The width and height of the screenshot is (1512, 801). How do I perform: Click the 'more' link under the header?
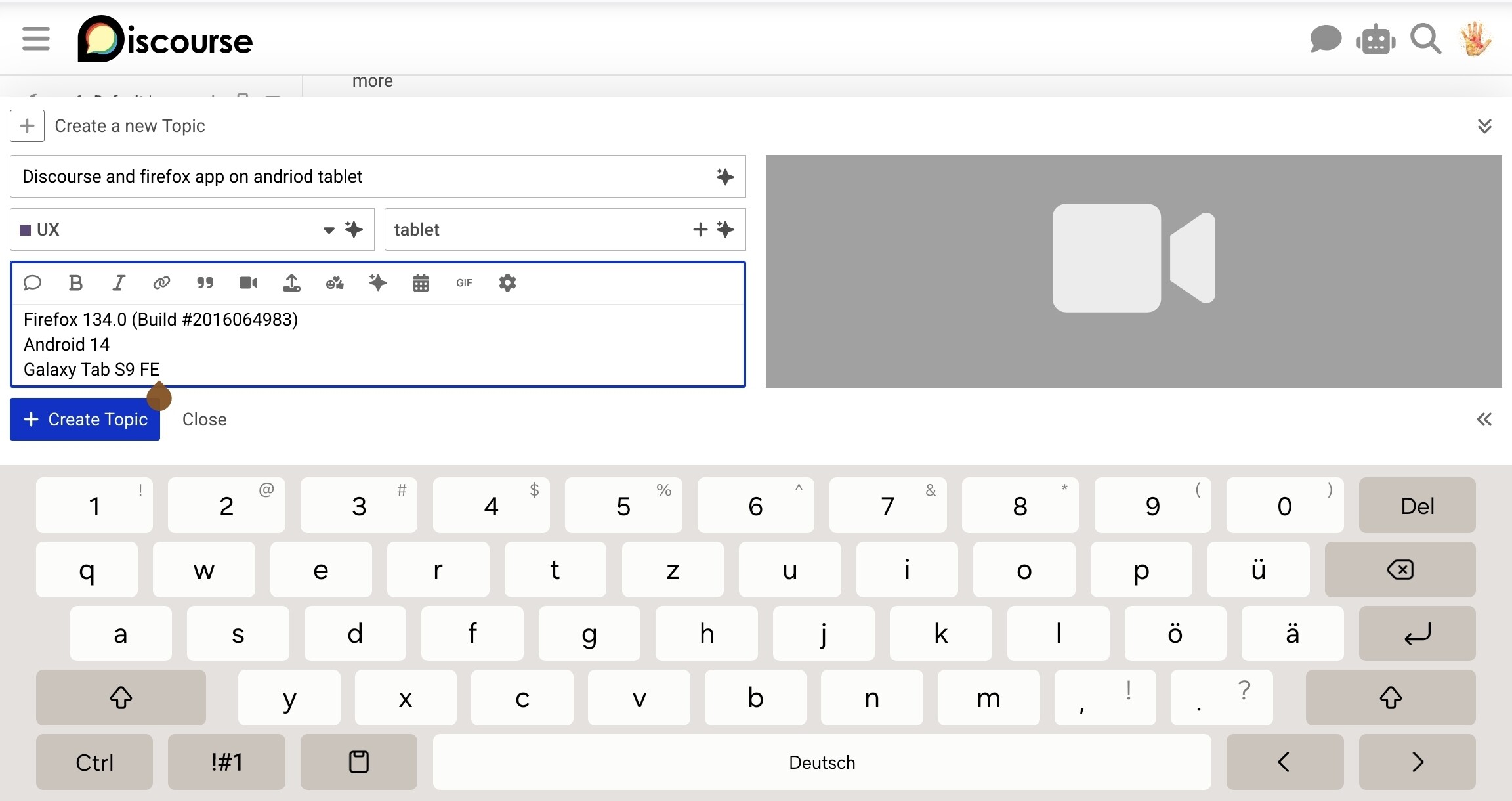373,81
